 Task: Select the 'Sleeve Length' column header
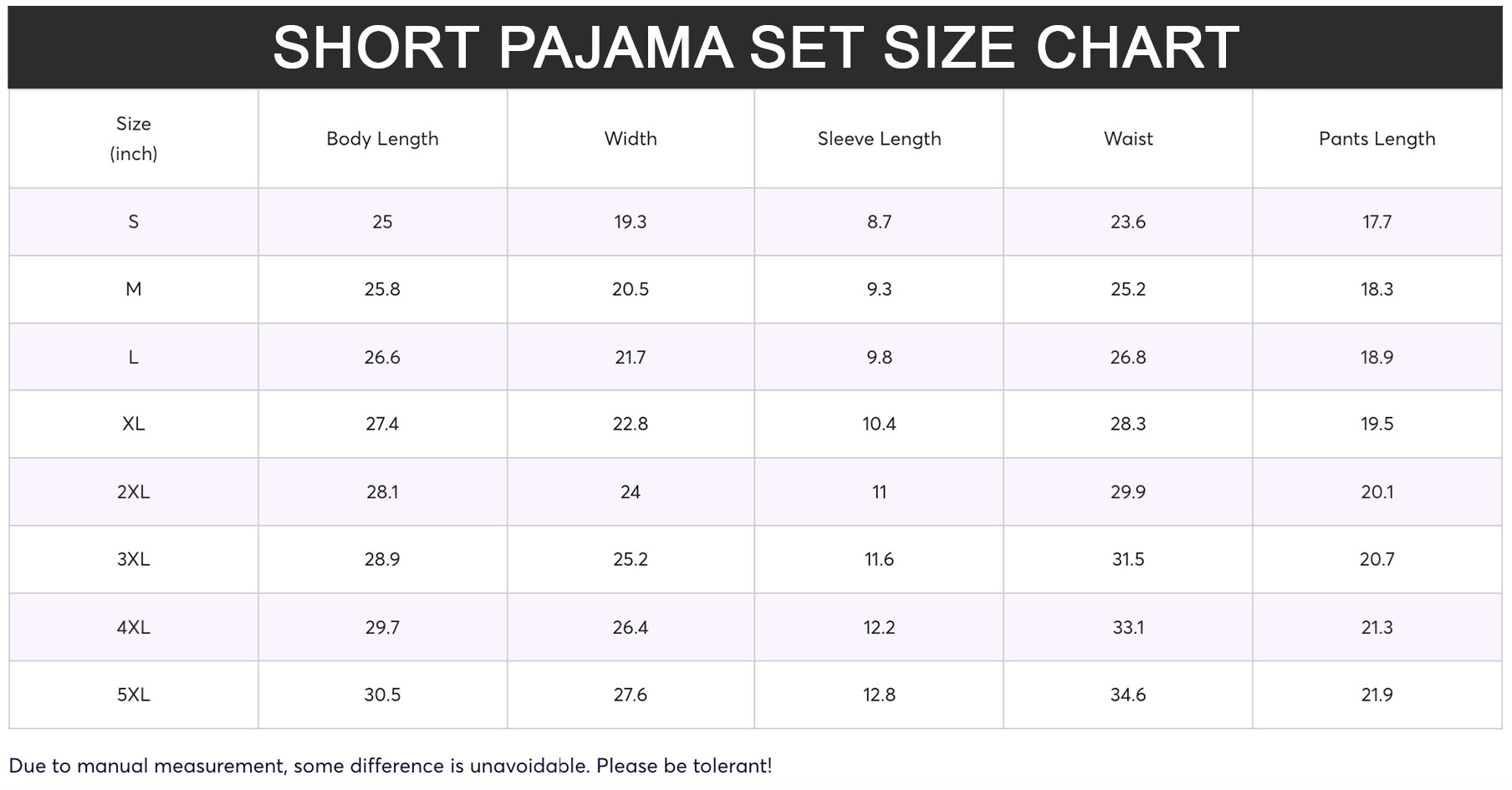tap(879, 139)
